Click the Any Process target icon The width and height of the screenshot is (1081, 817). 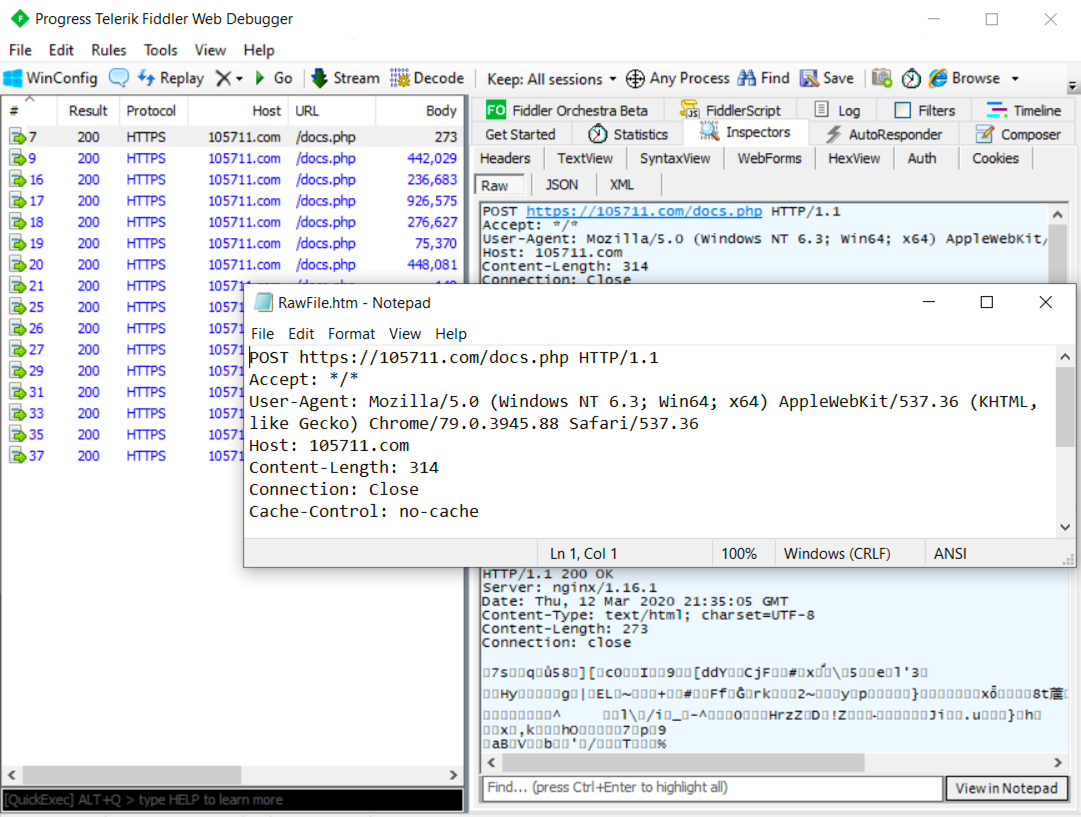pyautogui.click(x=635, y=79)
